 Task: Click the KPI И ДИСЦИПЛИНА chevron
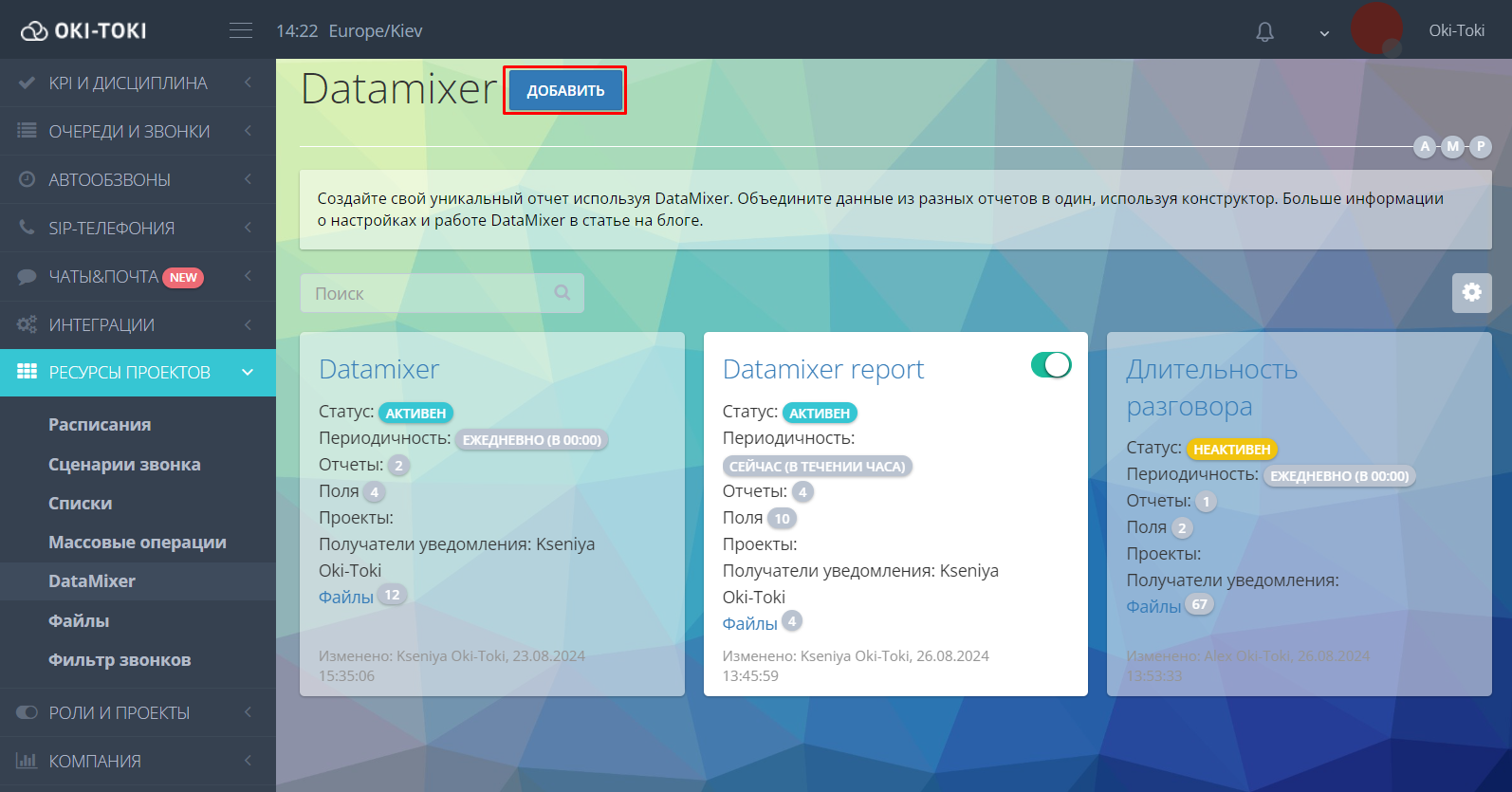248,83
